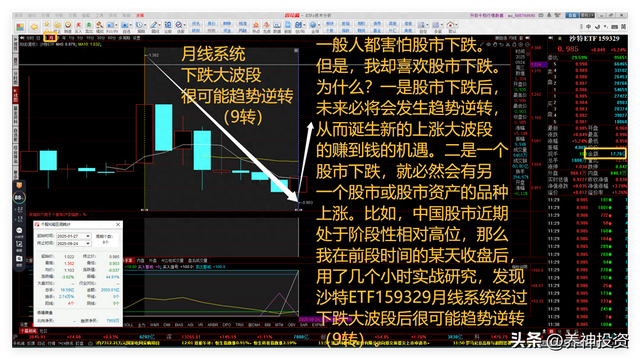Expand the 周期 dropdown arrow

point(145,25)
